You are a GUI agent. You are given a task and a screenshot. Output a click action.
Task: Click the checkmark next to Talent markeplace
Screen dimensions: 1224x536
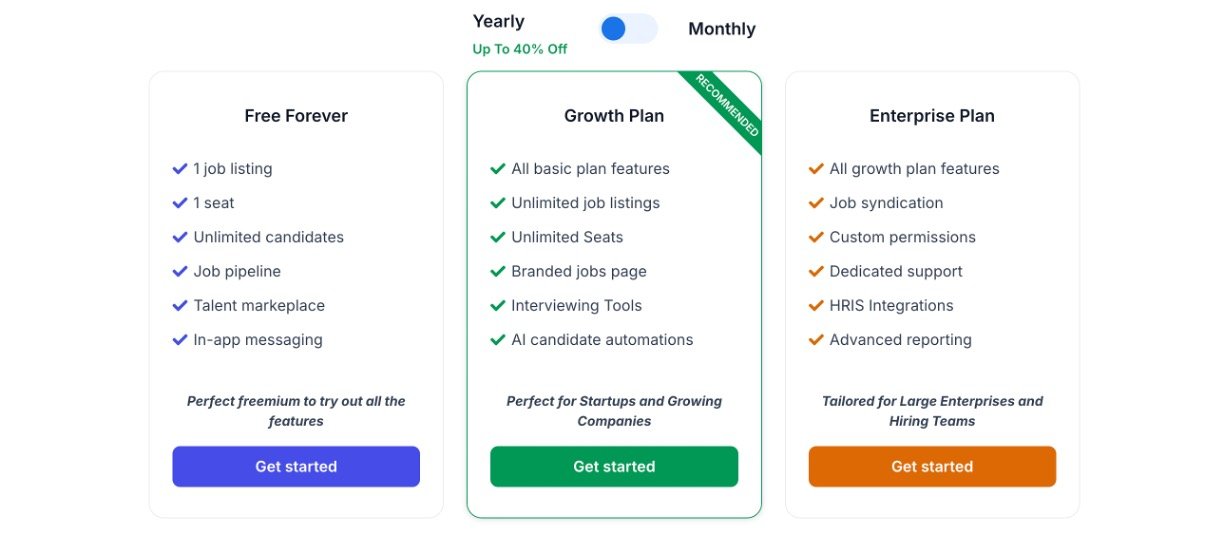(180, 306)
